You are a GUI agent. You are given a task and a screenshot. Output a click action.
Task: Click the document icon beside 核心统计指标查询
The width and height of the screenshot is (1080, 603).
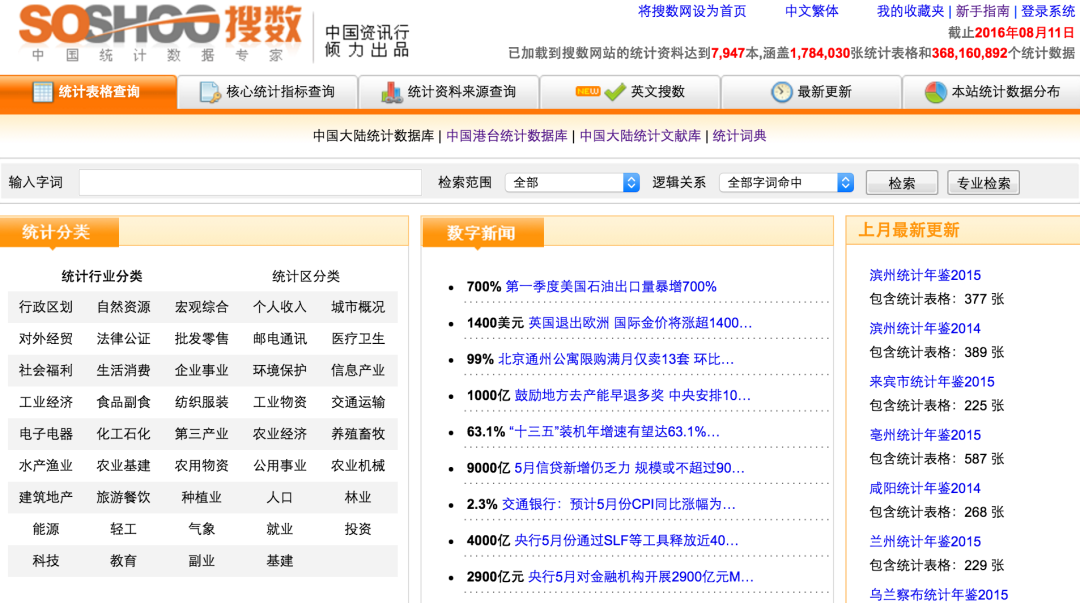click(209, 92)
